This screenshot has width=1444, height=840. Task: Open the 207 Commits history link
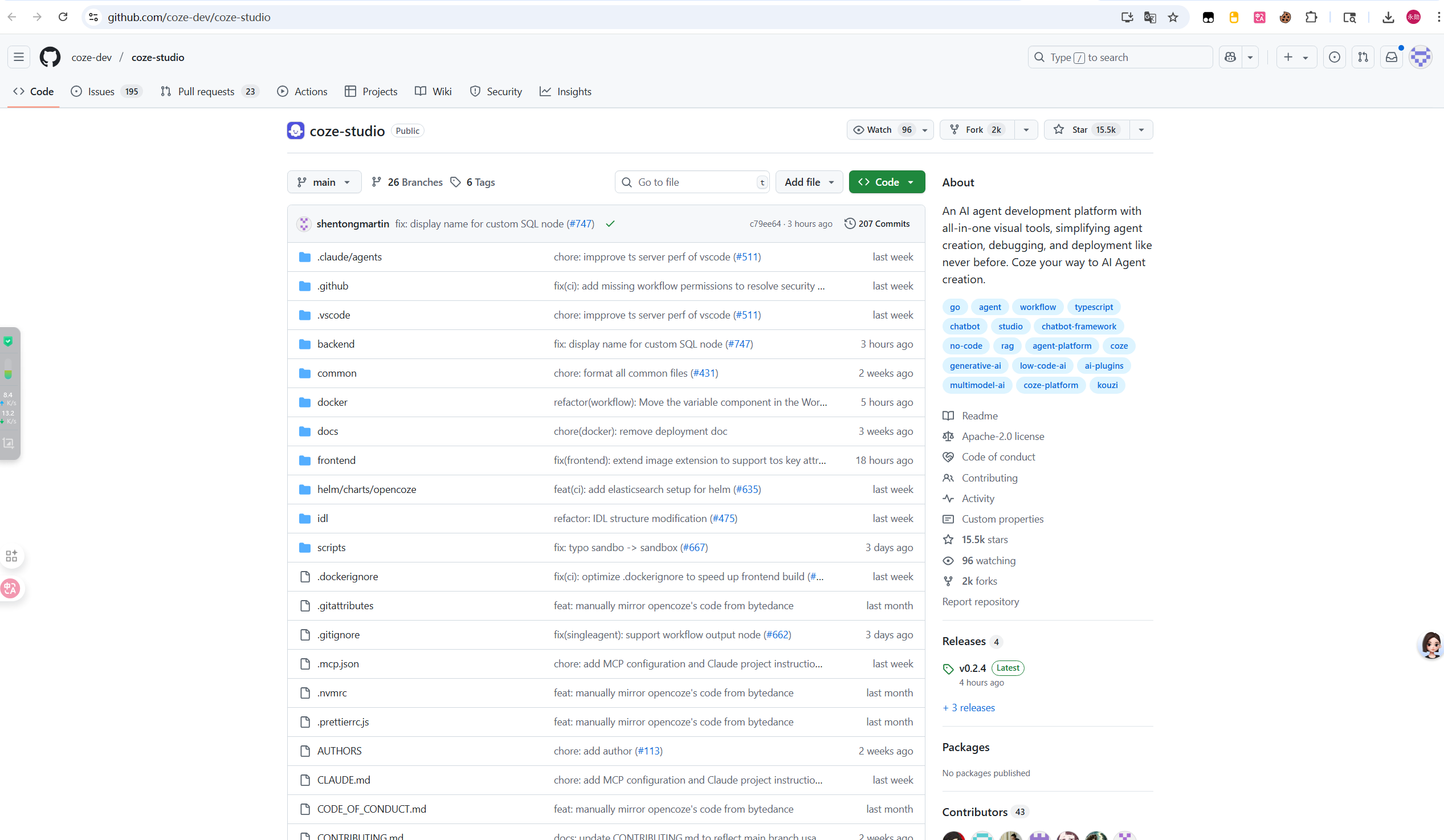tap(878, 224)
